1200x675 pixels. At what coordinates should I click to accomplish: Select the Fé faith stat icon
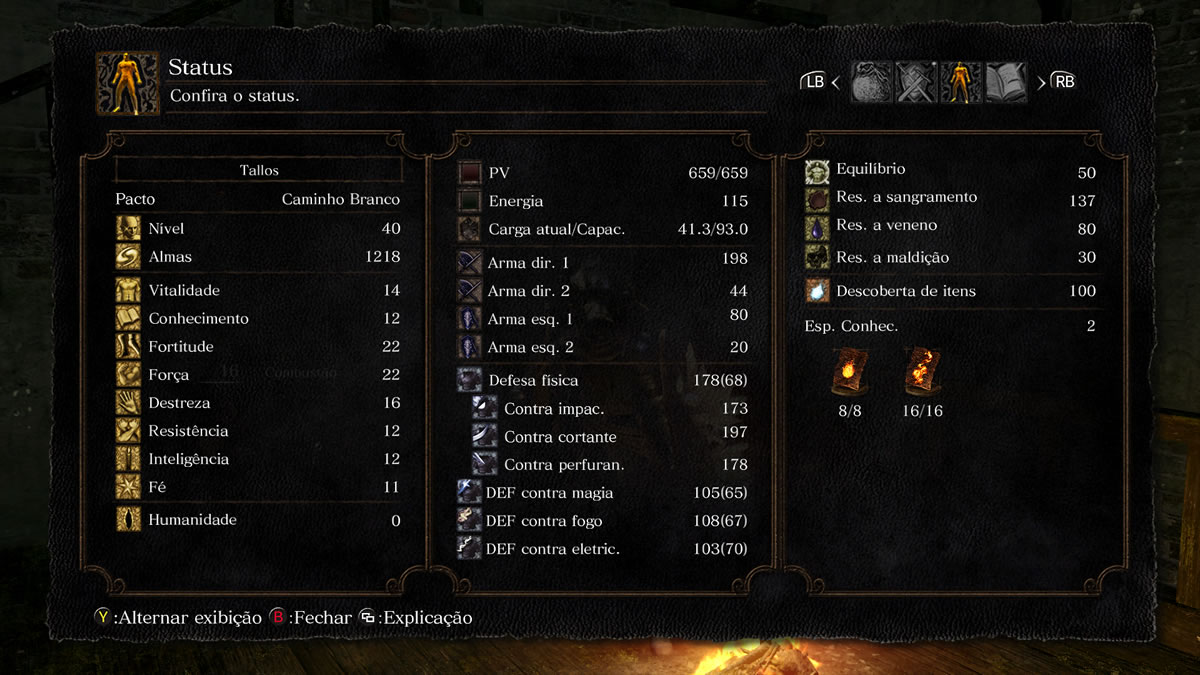(x=128, y=488)
